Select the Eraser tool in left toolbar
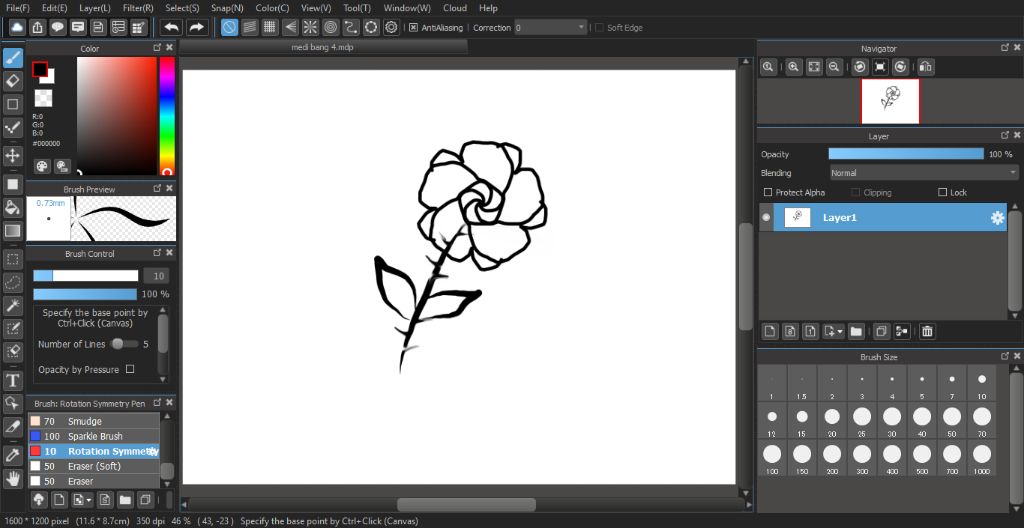The image size is (1024, 528). click(12, 81)
